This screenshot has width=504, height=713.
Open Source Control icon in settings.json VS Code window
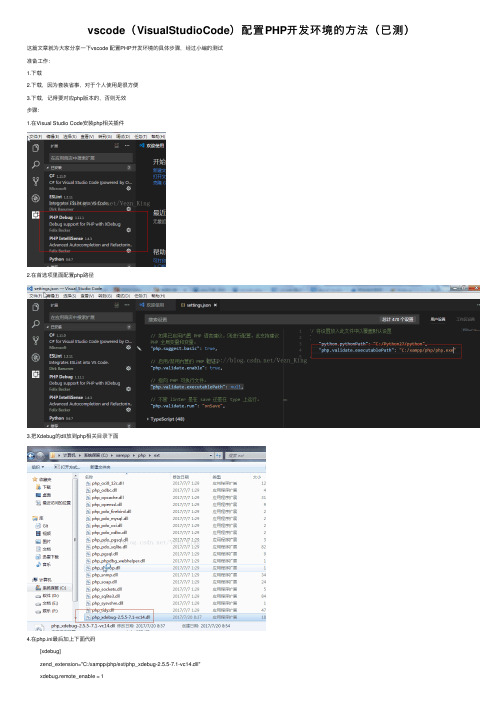click(35, 340)
